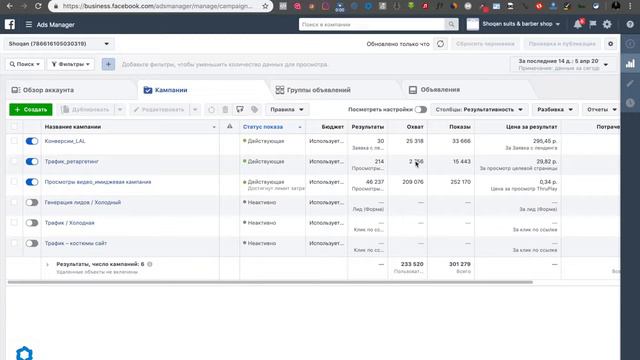Open the help question mark icon
Image resolution: width=640 pixels, height=360 pixels.
630,24
